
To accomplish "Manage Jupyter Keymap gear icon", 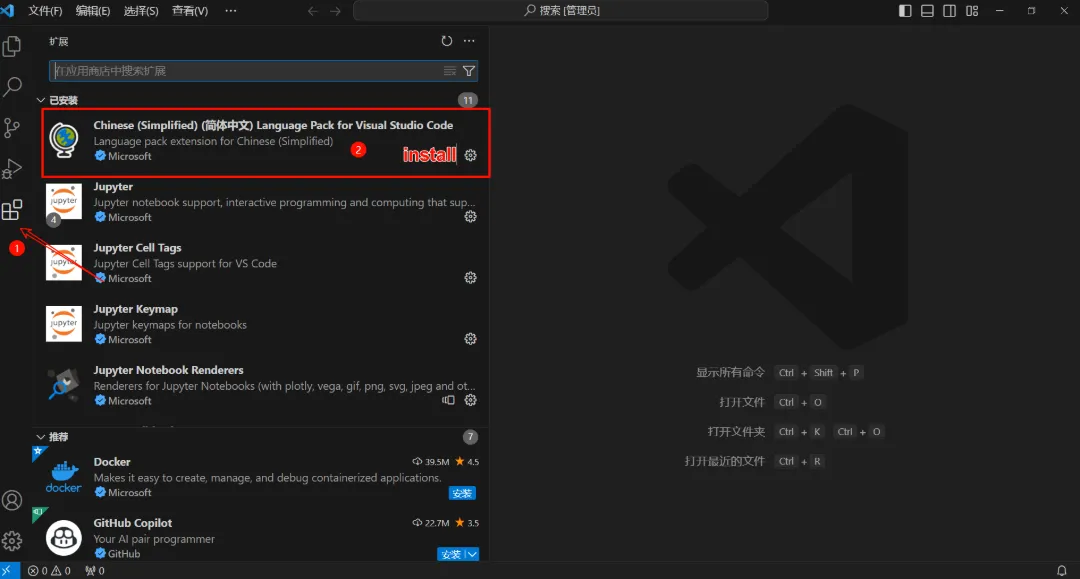I will [470, 339].
